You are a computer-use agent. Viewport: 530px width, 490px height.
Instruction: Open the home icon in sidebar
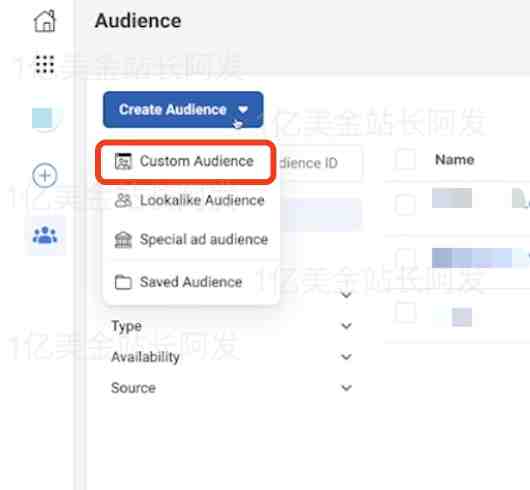coord(45,21)
